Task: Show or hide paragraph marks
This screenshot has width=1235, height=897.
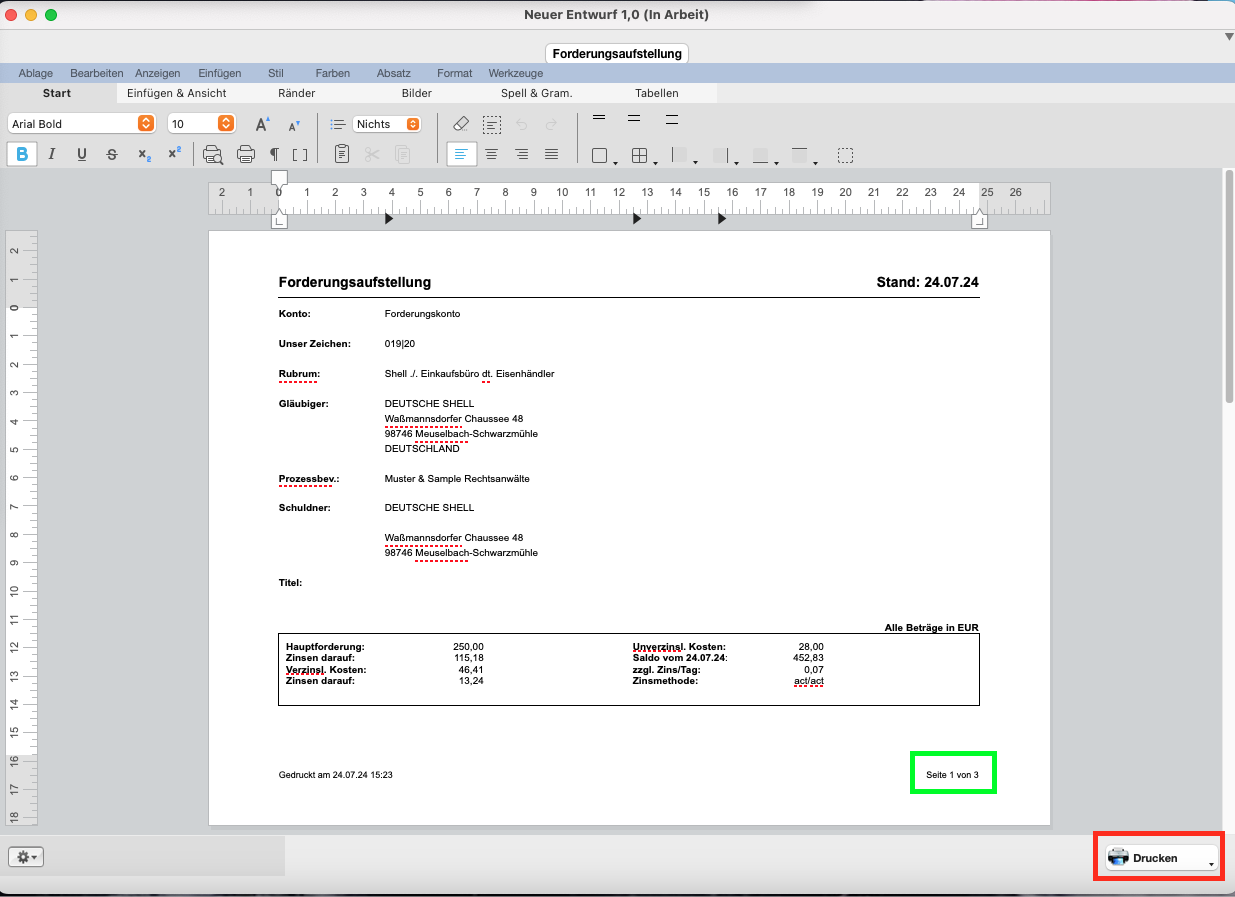Action: 274,155
